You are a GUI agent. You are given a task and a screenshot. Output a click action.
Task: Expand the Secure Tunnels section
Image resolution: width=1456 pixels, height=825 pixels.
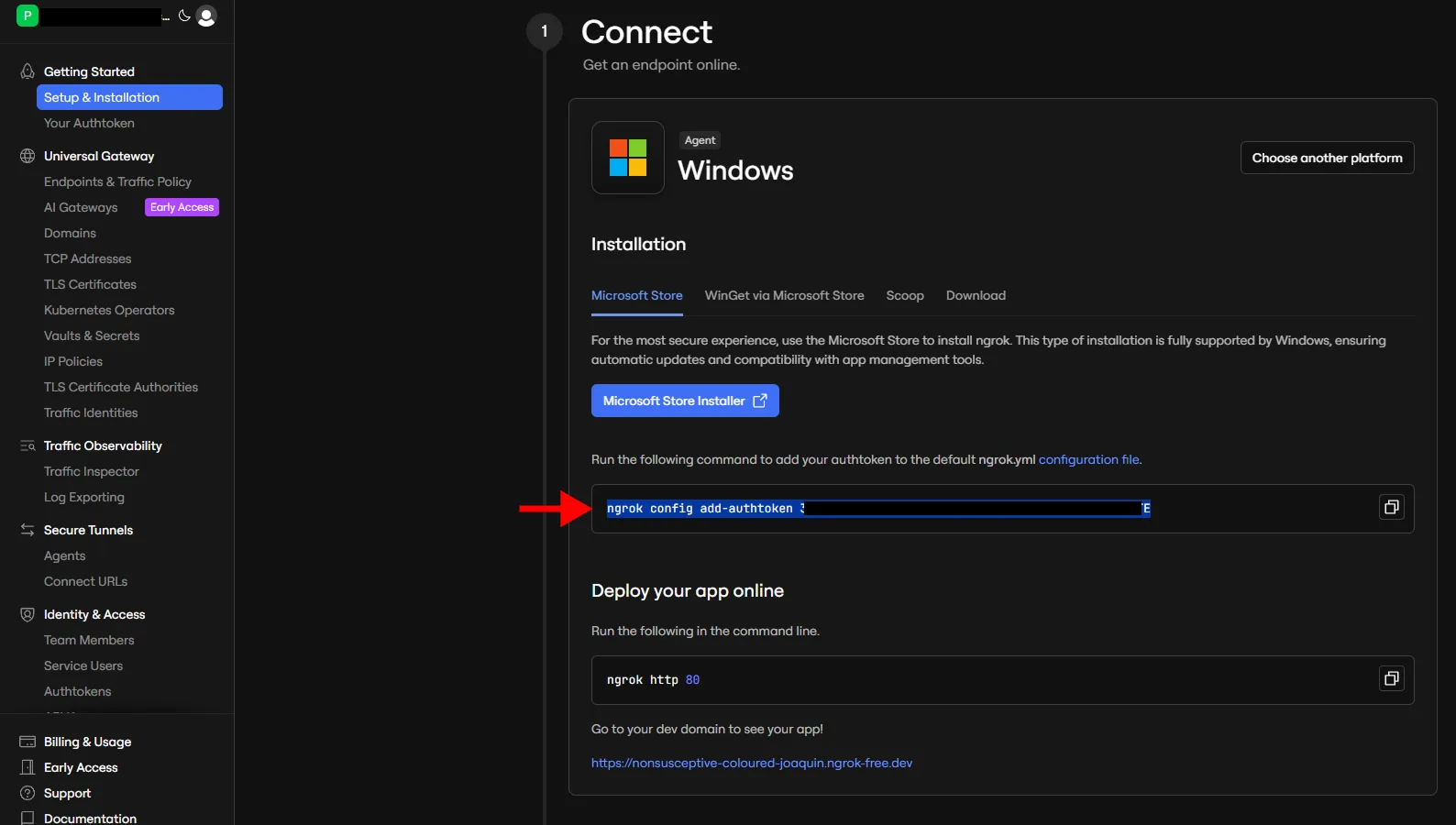[x=88, y=530]
